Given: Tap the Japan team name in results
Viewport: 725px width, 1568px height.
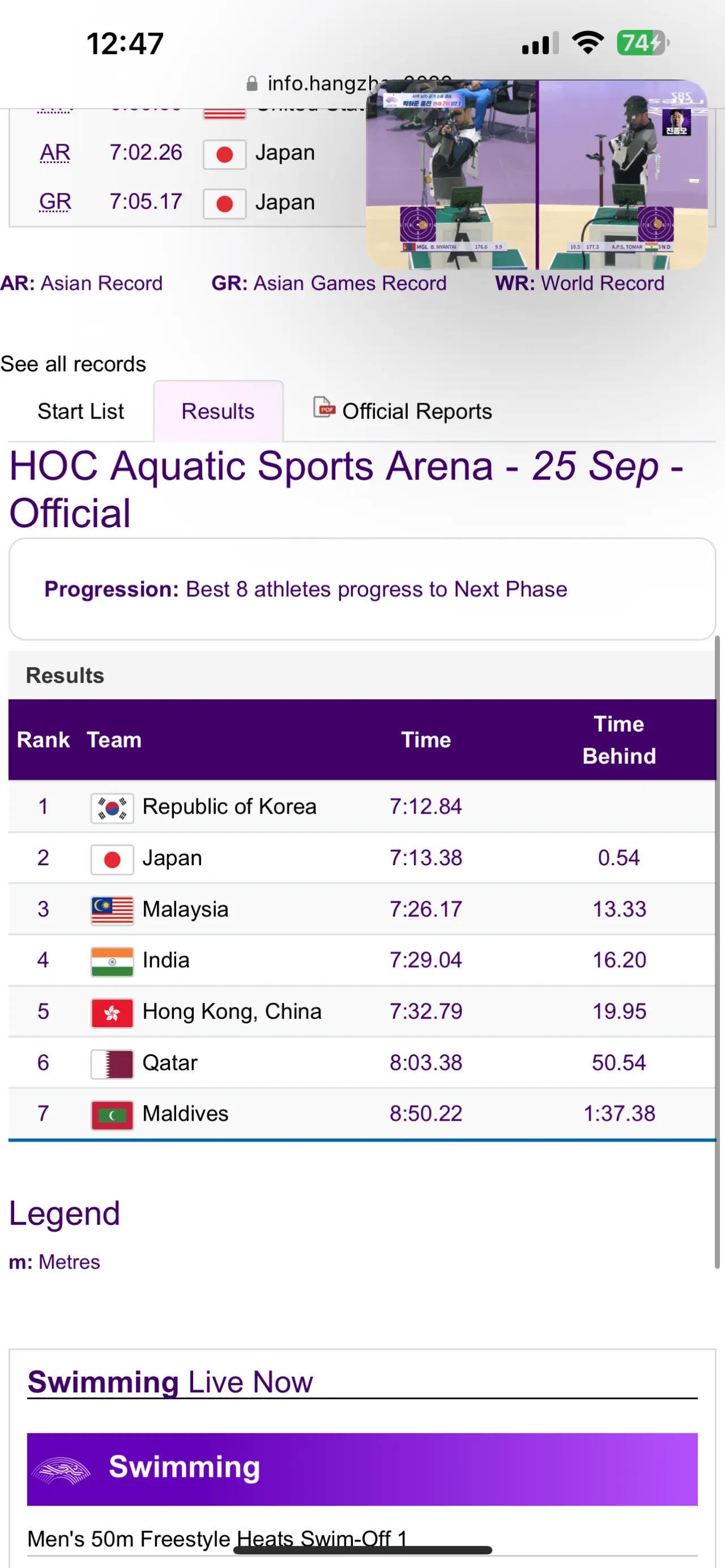Looking at the screenshot, I should 172,858.
